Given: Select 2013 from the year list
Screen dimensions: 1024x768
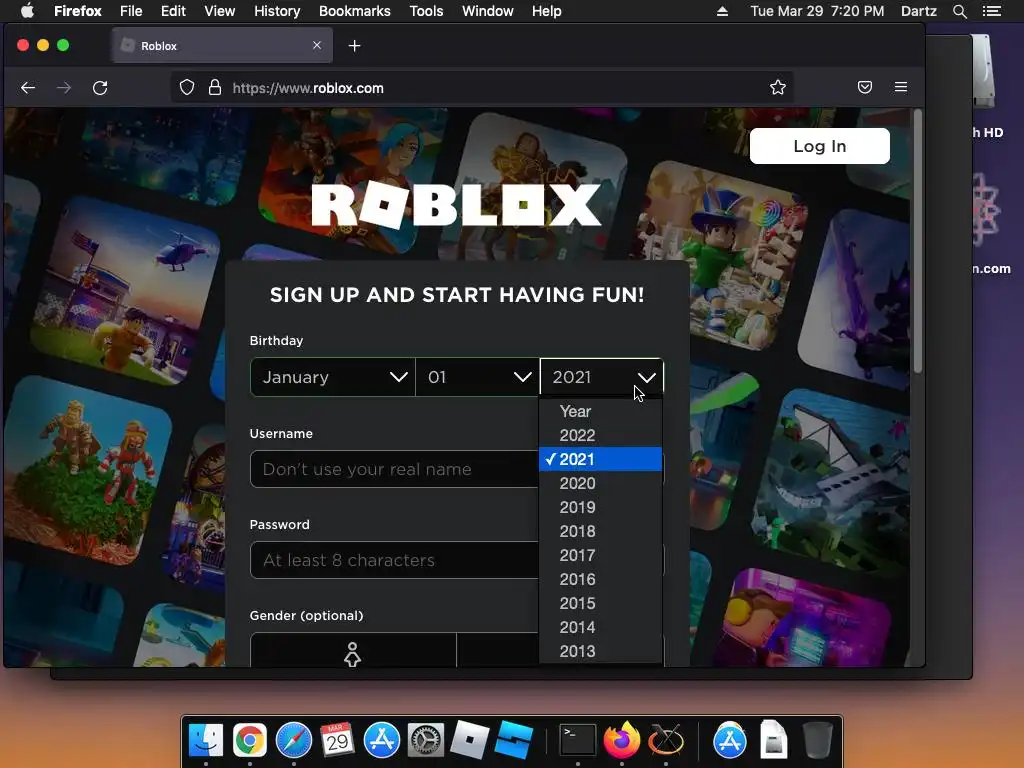Looking at the screenshot, I should pos(600,651).
